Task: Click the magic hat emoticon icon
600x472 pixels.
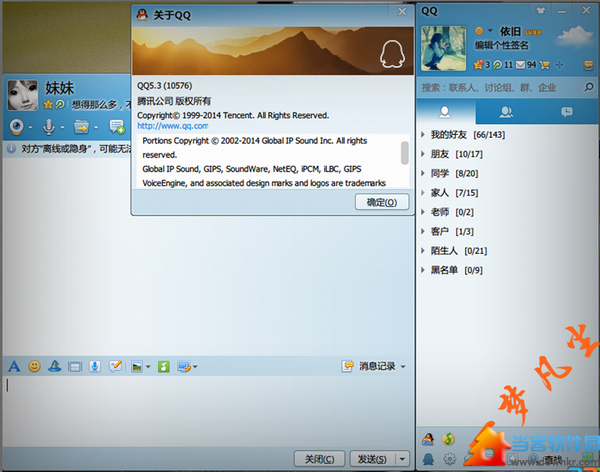Action: tap(55, 366)
